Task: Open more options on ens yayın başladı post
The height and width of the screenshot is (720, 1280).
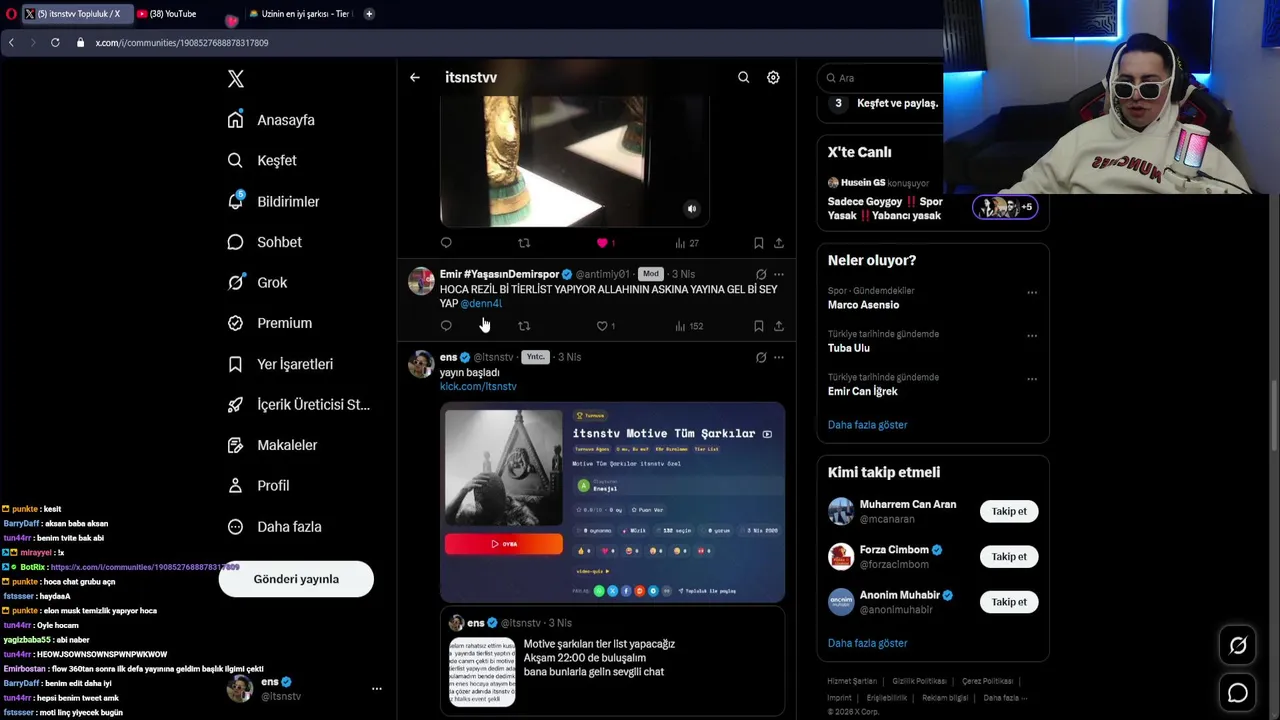Action: [x=779, y=357]
